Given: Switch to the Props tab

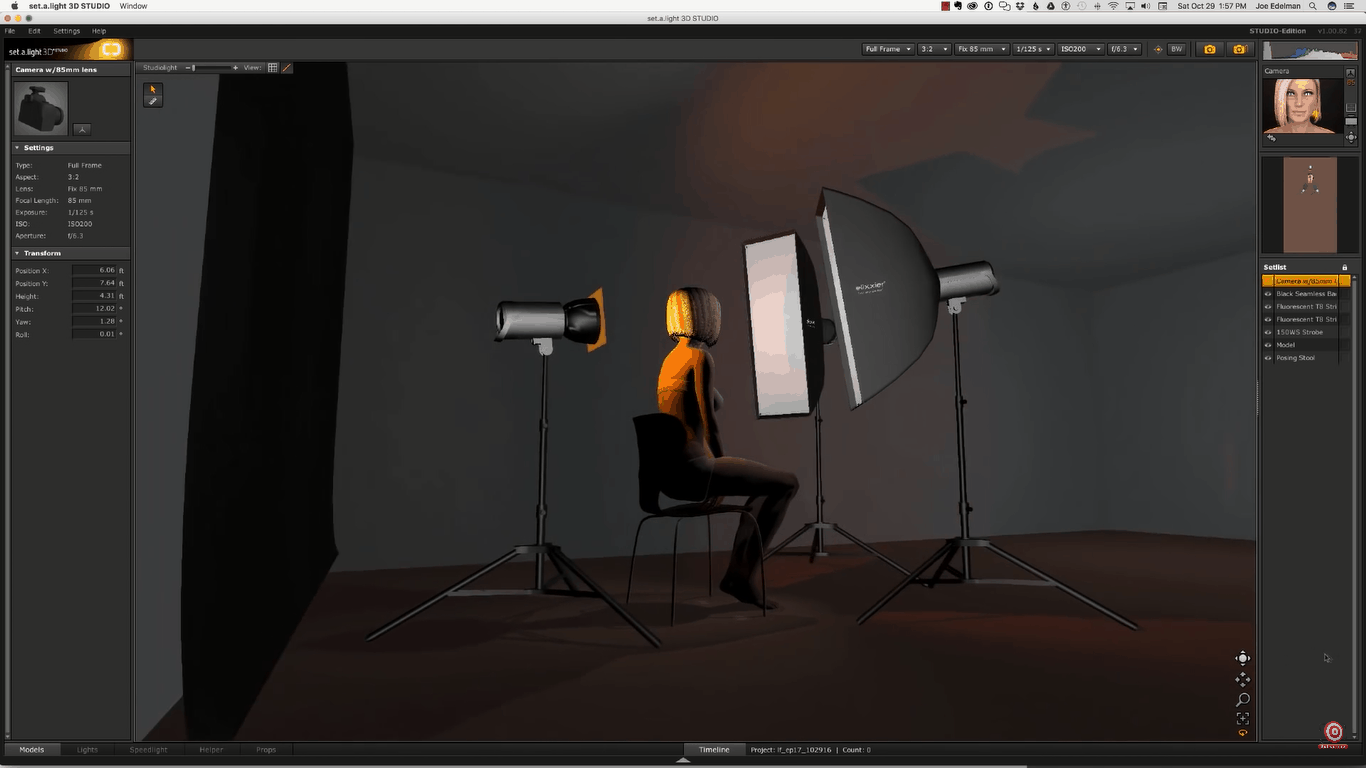Looking at the screenshot, I should click(266, 749).
